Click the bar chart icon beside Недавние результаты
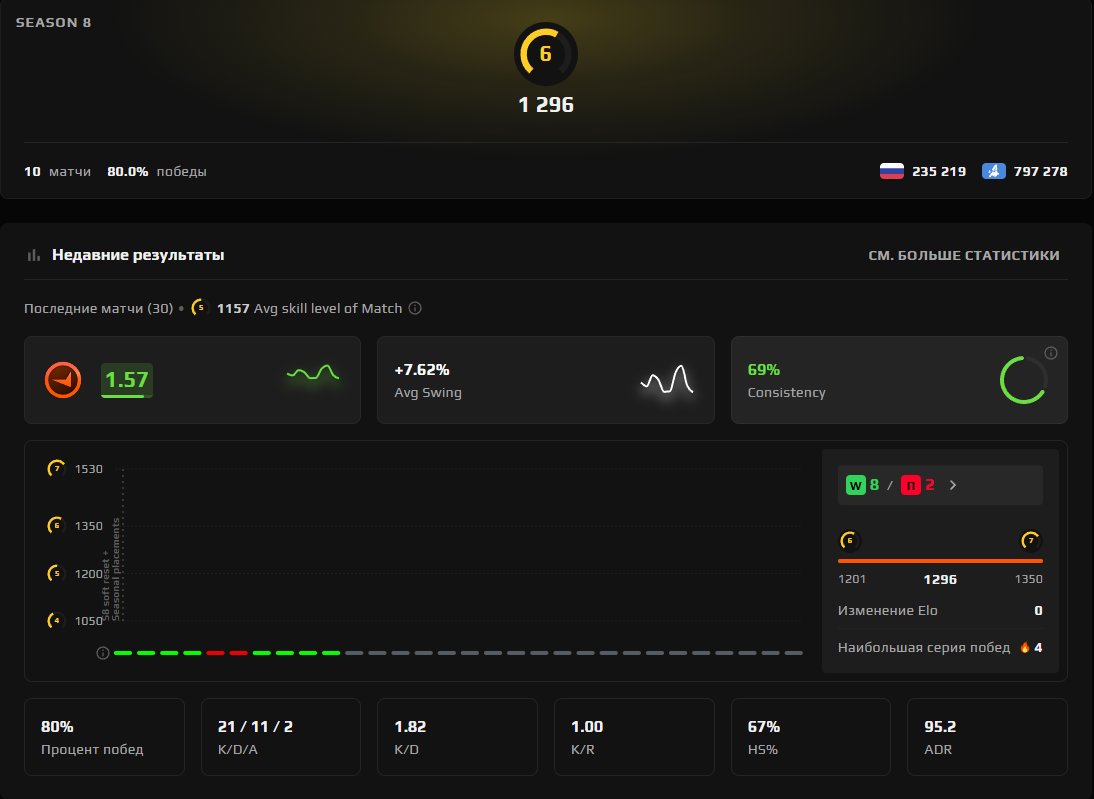Screen dimensions: 1094x799 point(33,255)
